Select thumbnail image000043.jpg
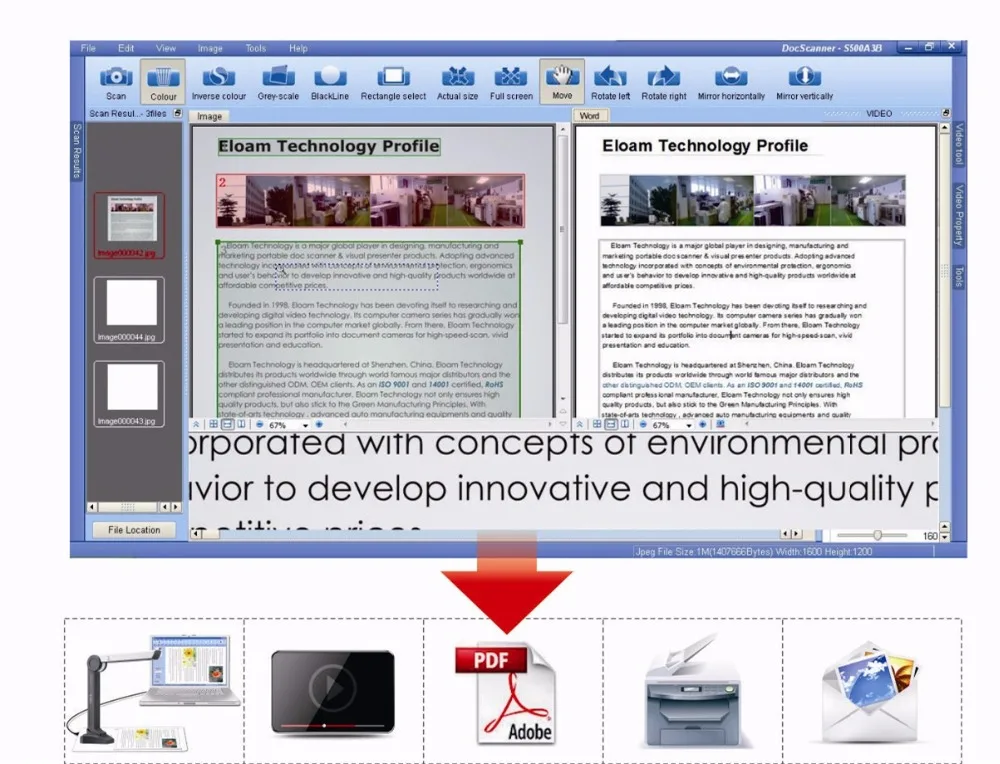This screenshot has width=1000, height=764. click(x=129, y=394)
